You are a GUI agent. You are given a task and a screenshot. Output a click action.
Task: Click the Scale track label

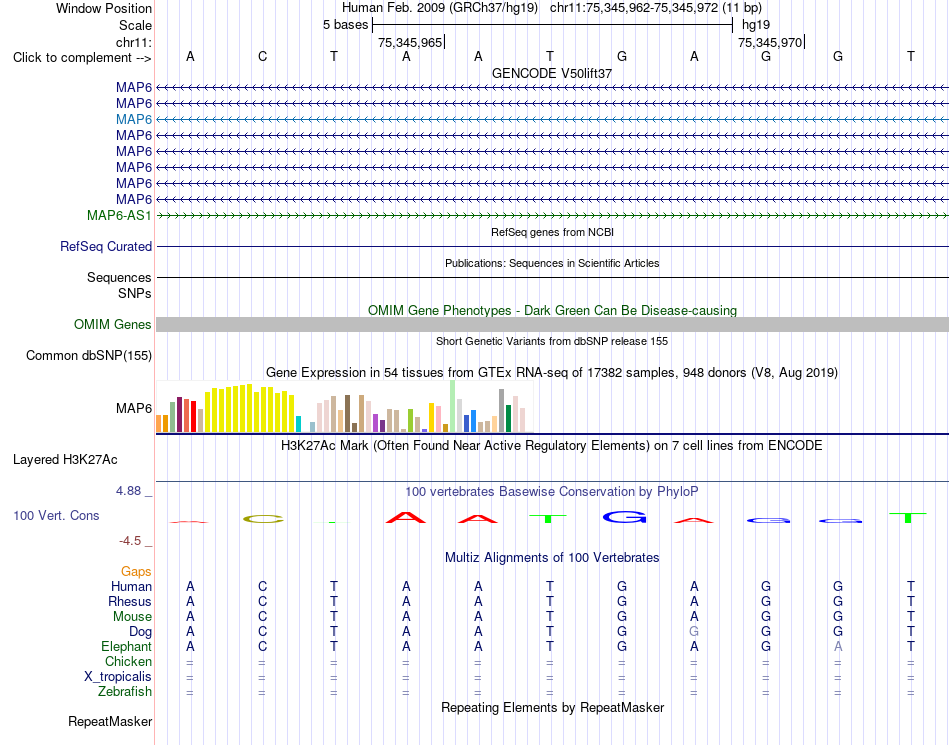pyautogui.click(x=135, y=25)
